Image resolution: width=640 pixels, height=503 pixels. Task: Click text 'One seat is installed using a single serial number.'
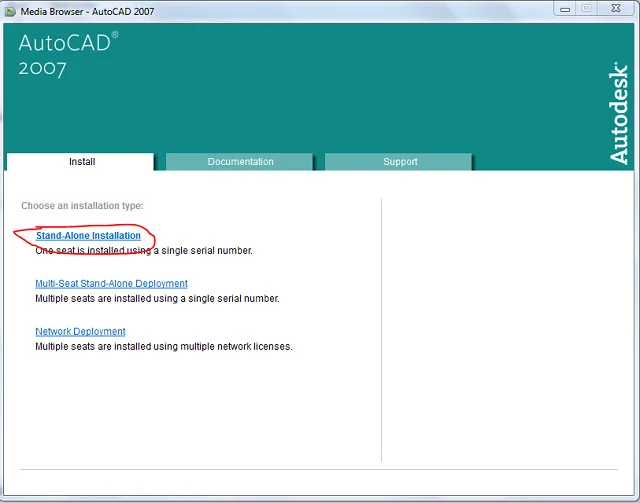tap(144, 251)
